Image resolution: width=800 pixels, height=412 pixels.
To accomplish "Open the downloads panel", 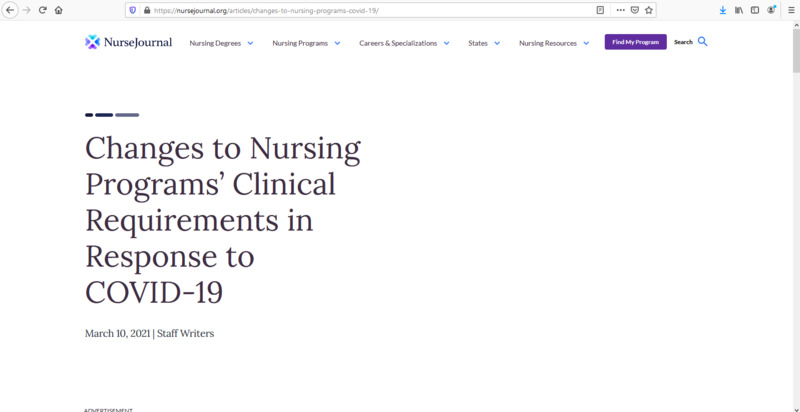I will (723, 10).
